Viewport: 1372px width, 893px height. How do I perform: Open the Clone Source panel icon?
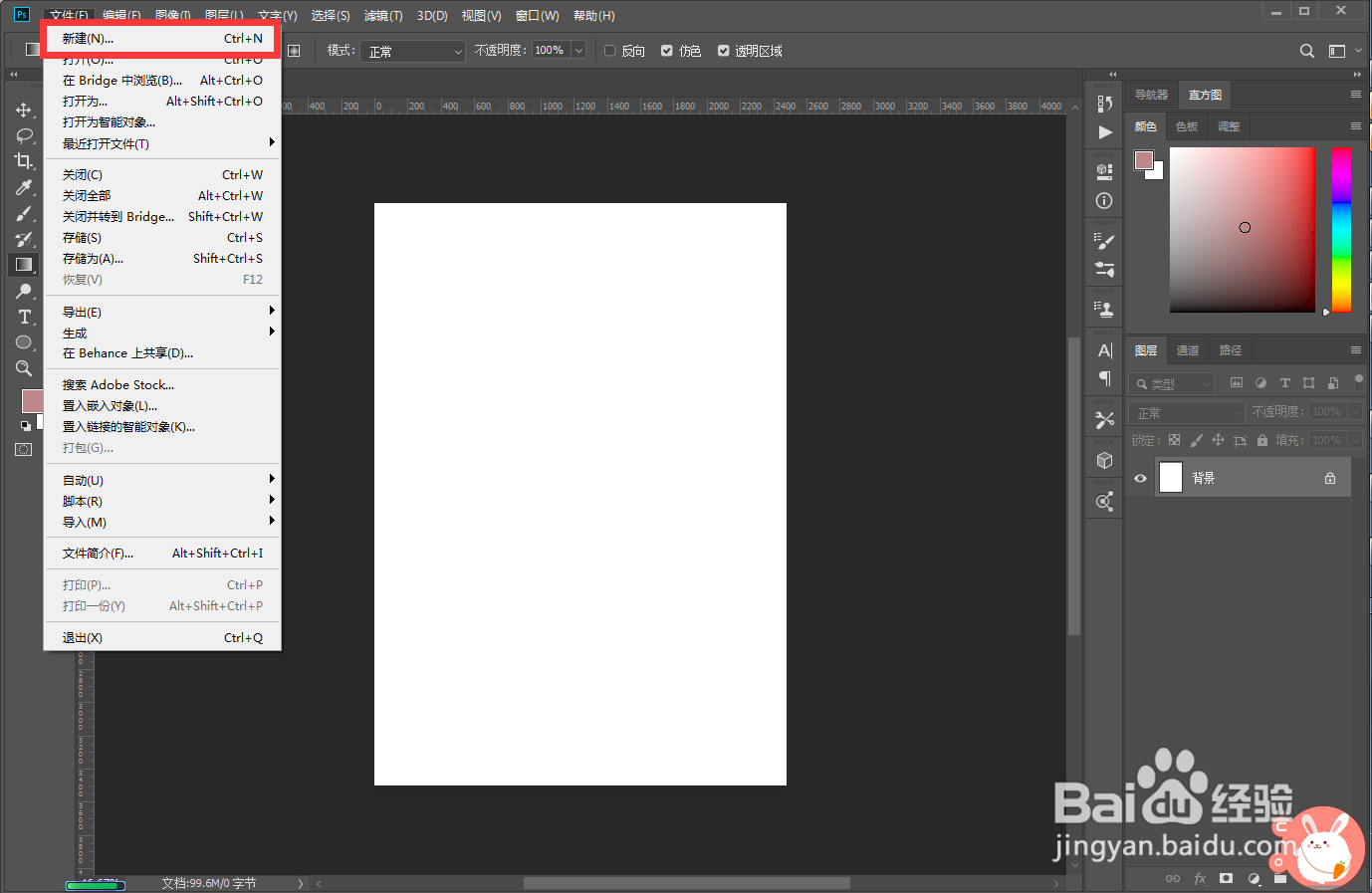(1104, 310)
